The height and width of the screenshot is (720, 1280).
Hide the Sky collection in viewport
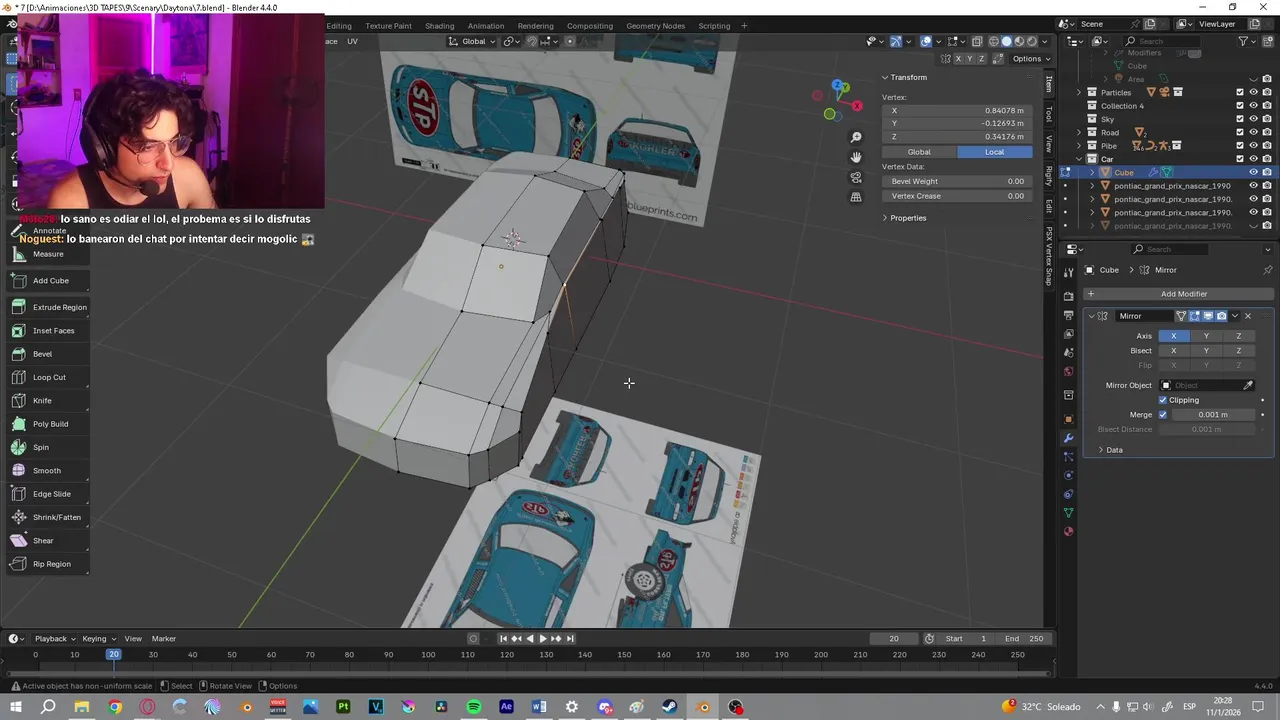tap(1253, 119)
